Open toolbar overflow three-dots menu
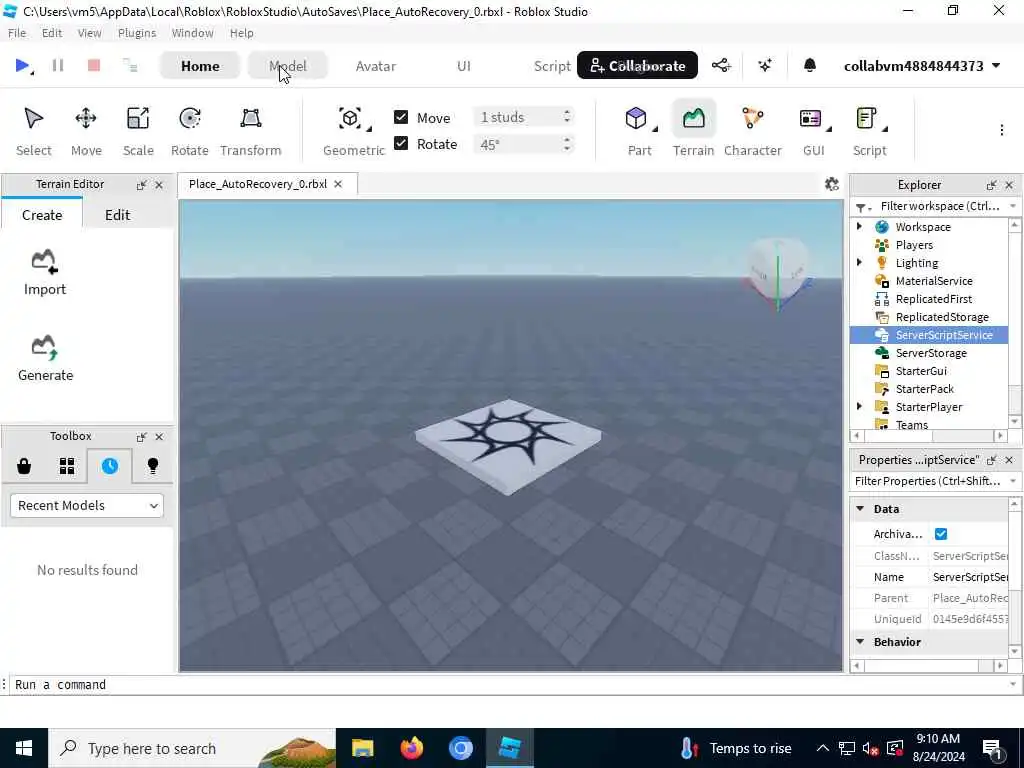The width and height of the screenshot is (1024, 768). coord(1001,130)
